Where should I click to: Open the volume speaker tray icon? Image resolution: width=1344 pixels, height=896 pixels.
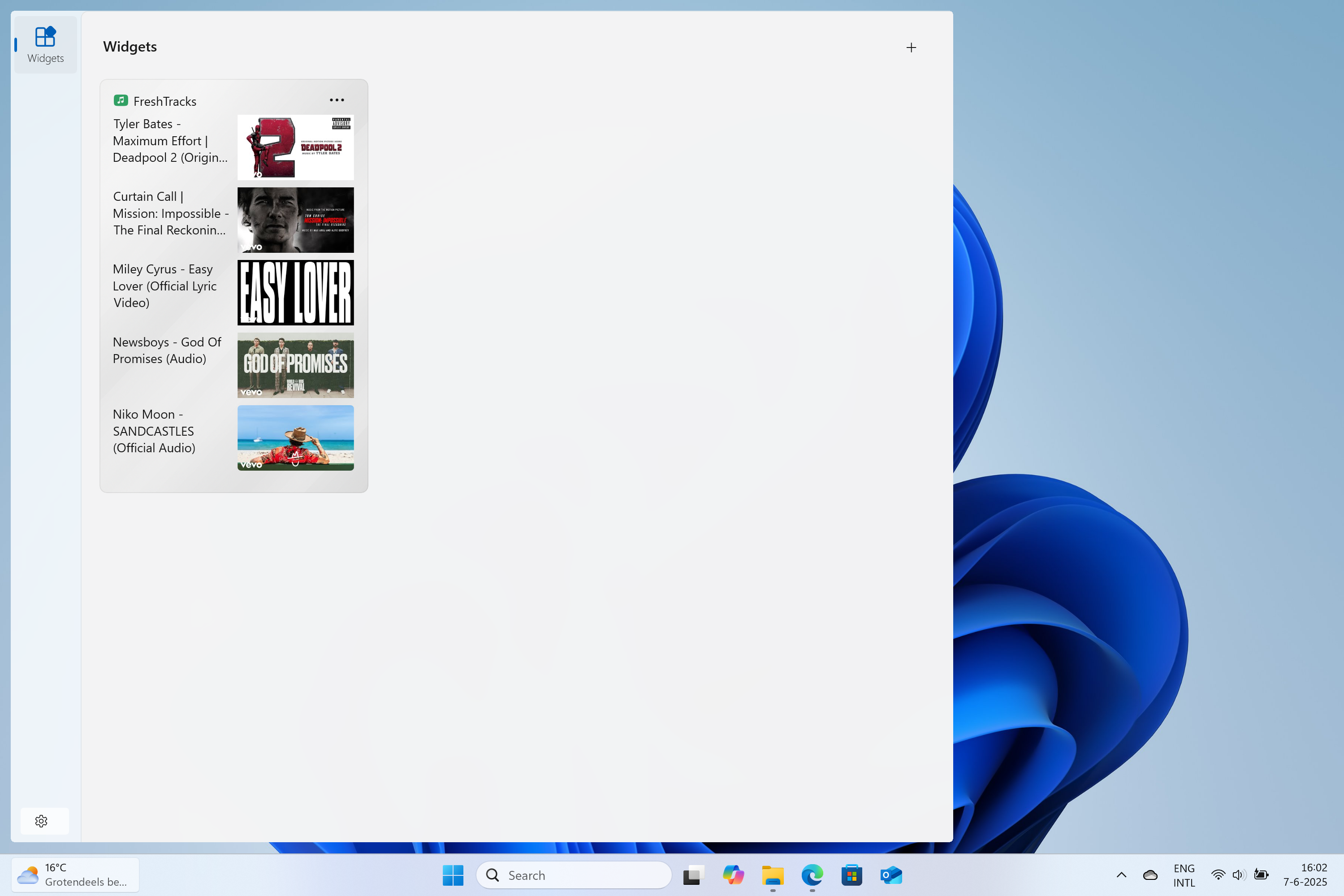pos(1238,875)
